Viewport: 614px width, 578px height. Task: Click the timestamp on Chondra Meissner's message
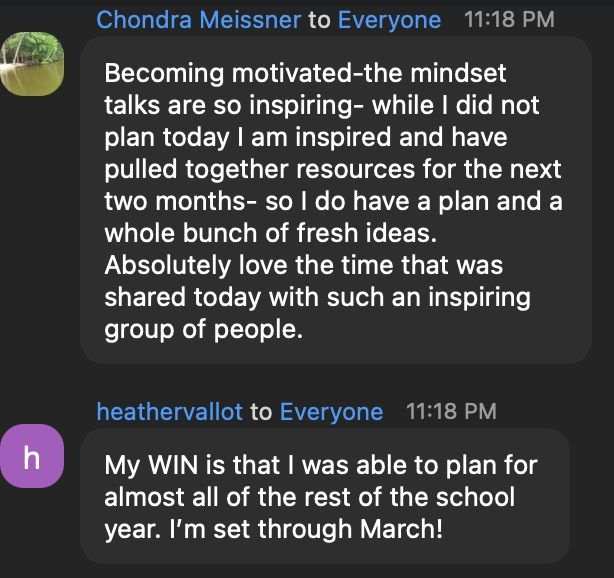(x=509, y=20)
